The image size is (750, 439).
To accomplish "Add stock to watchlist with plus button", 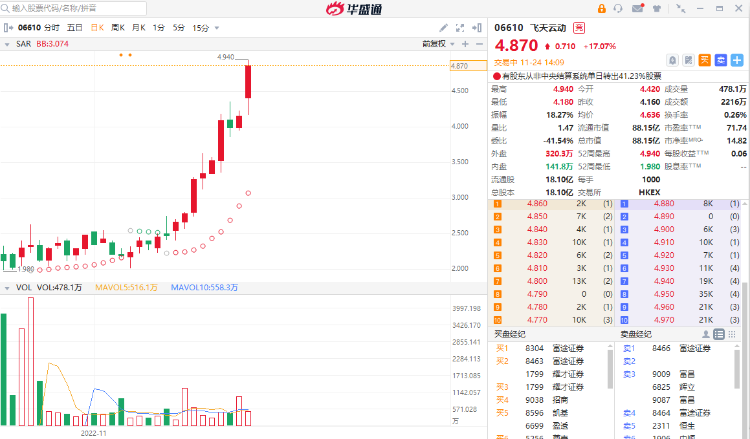I will (737, 60).
